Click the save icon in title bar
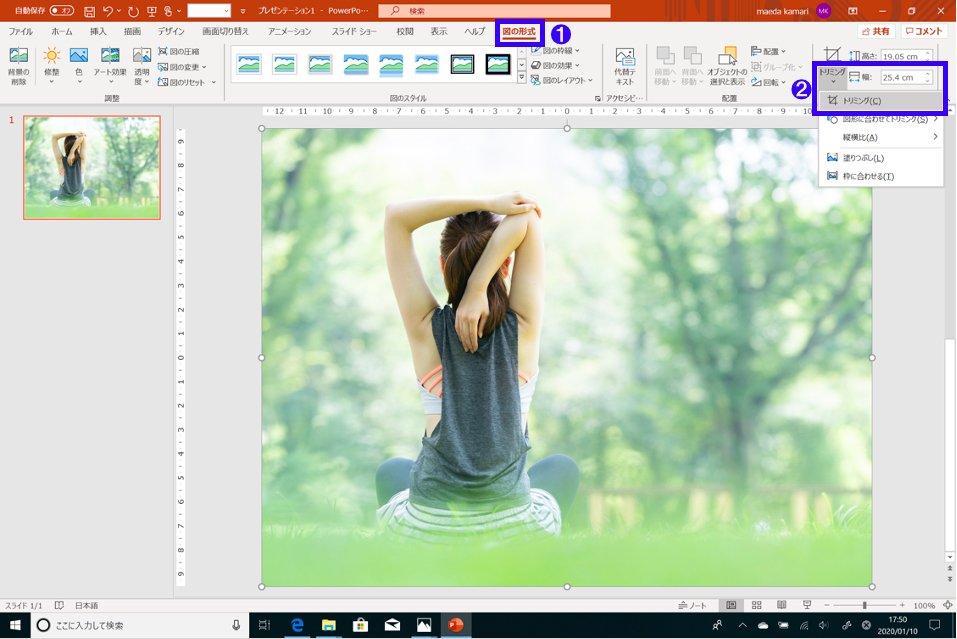 coord(89,11)
